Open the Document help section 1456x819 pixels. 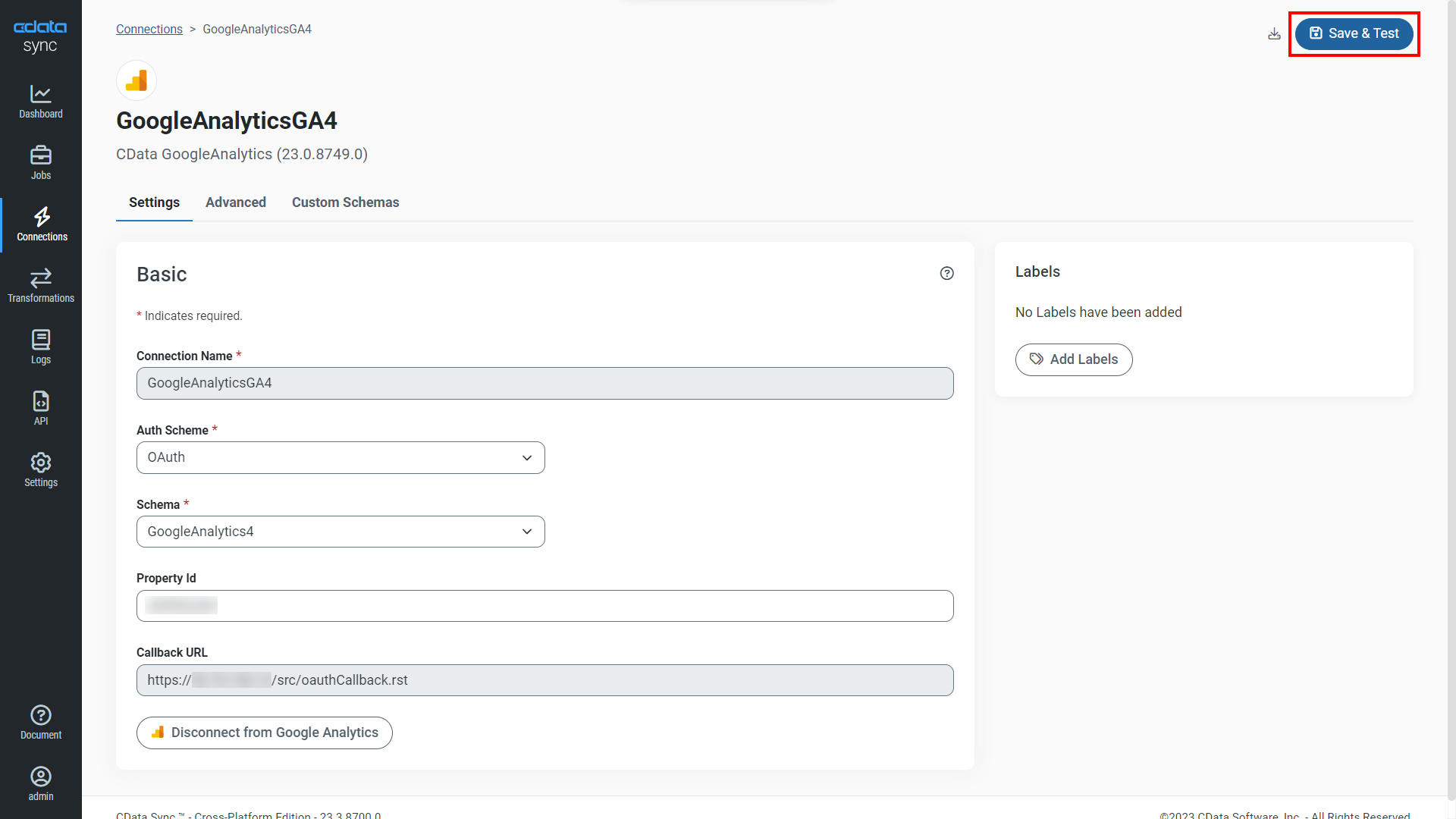[x=40, y=721]
